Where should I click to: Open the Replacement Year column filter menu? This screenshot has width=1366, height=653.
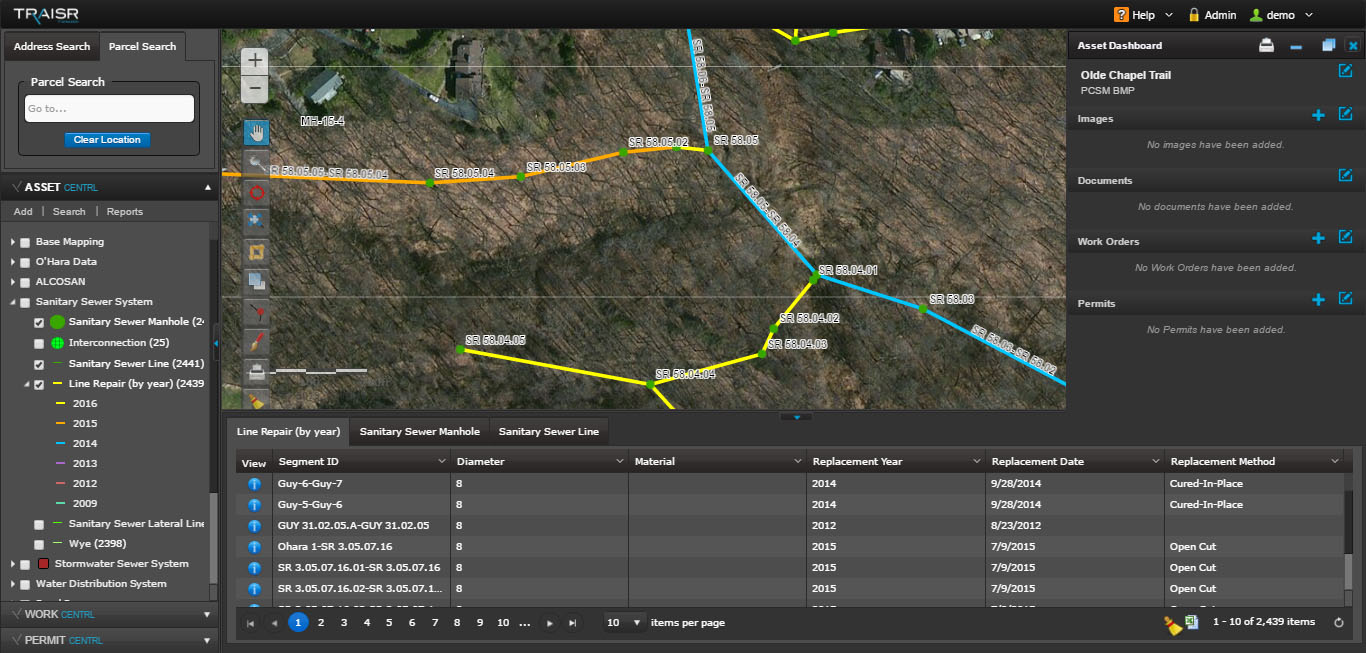coord(977,462)
